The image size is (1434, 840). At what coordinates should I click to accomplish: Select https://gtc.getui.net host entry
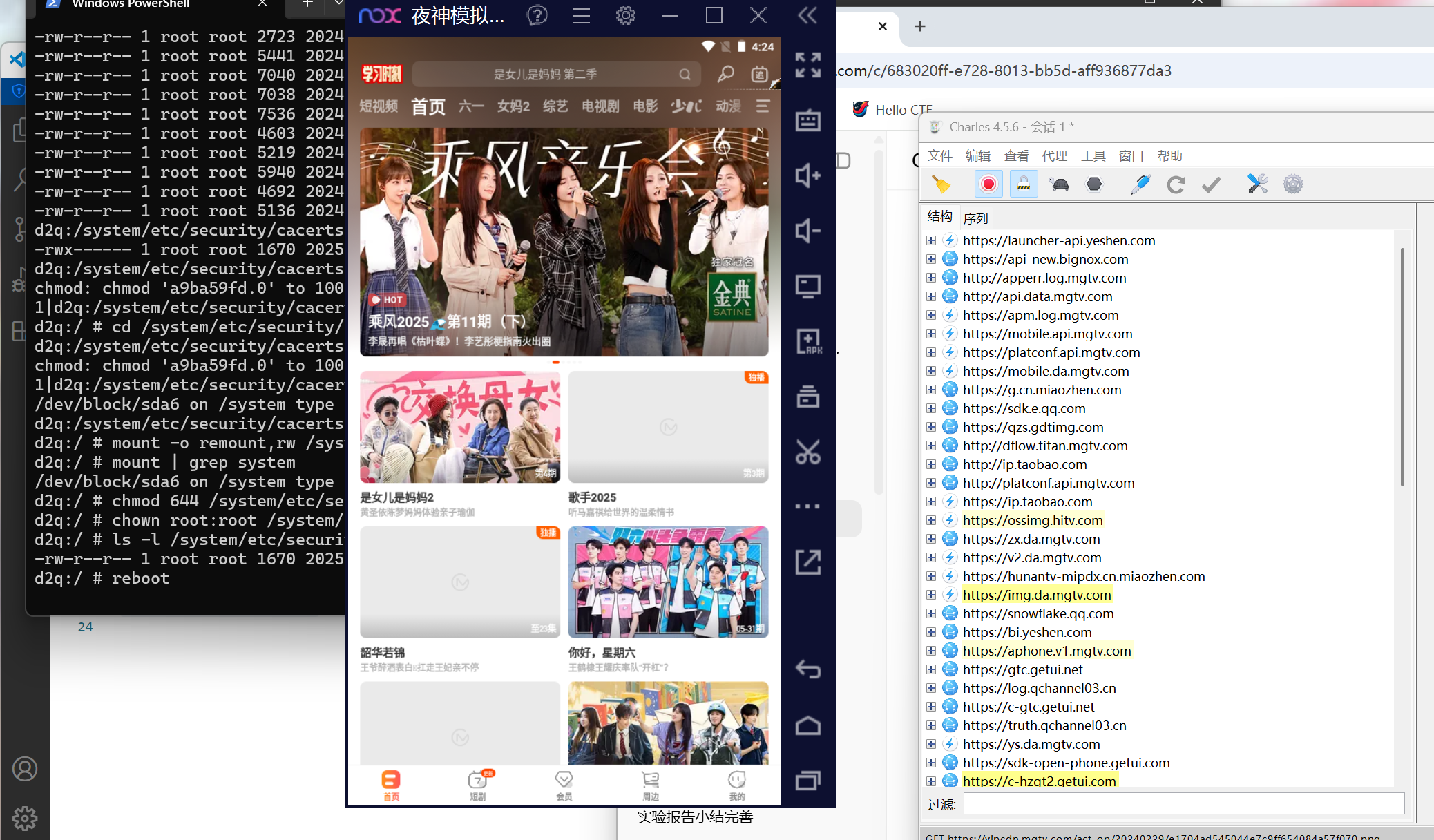[x=1022, y=669]
